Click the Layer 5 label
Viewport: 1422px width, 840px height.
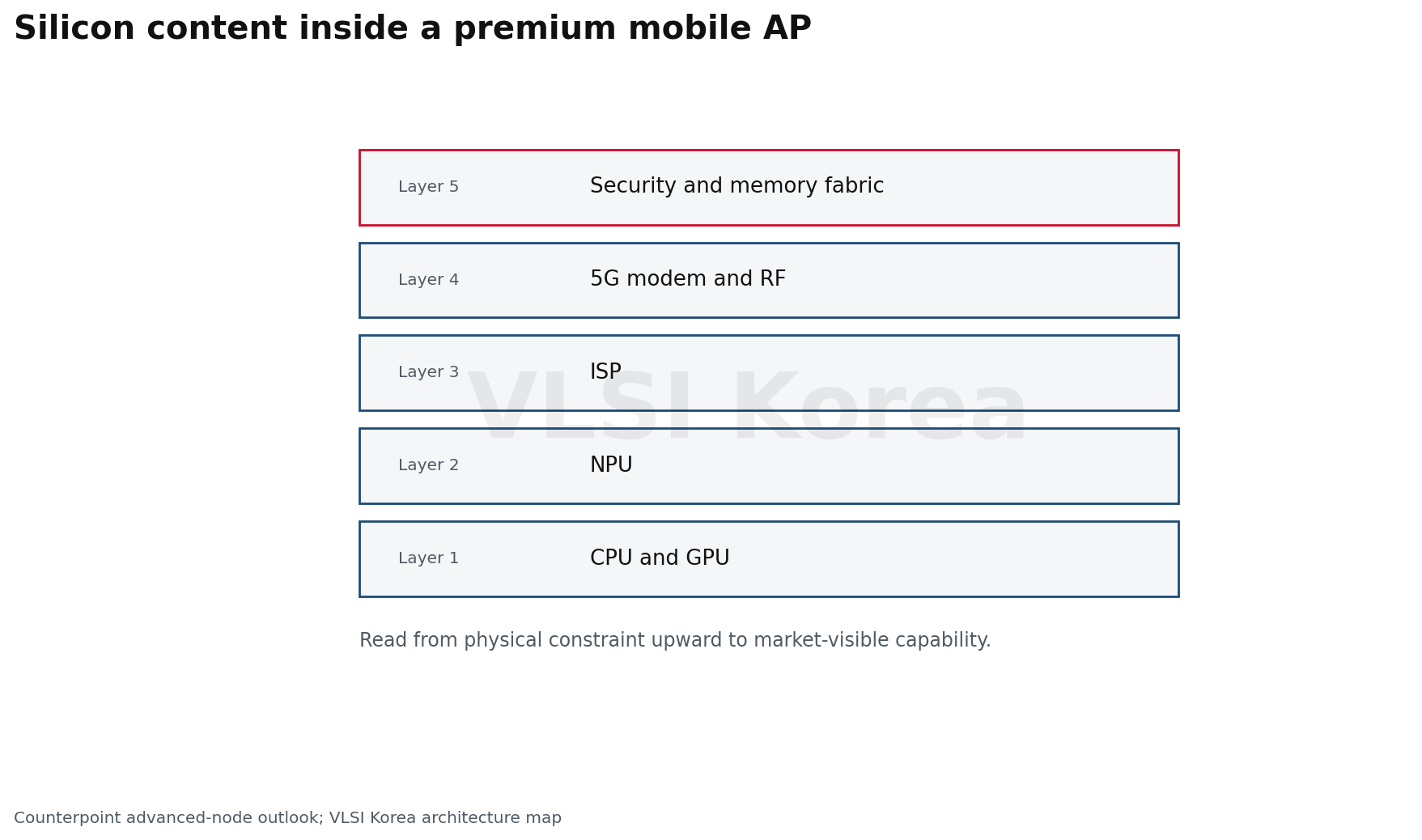point(428,187)
